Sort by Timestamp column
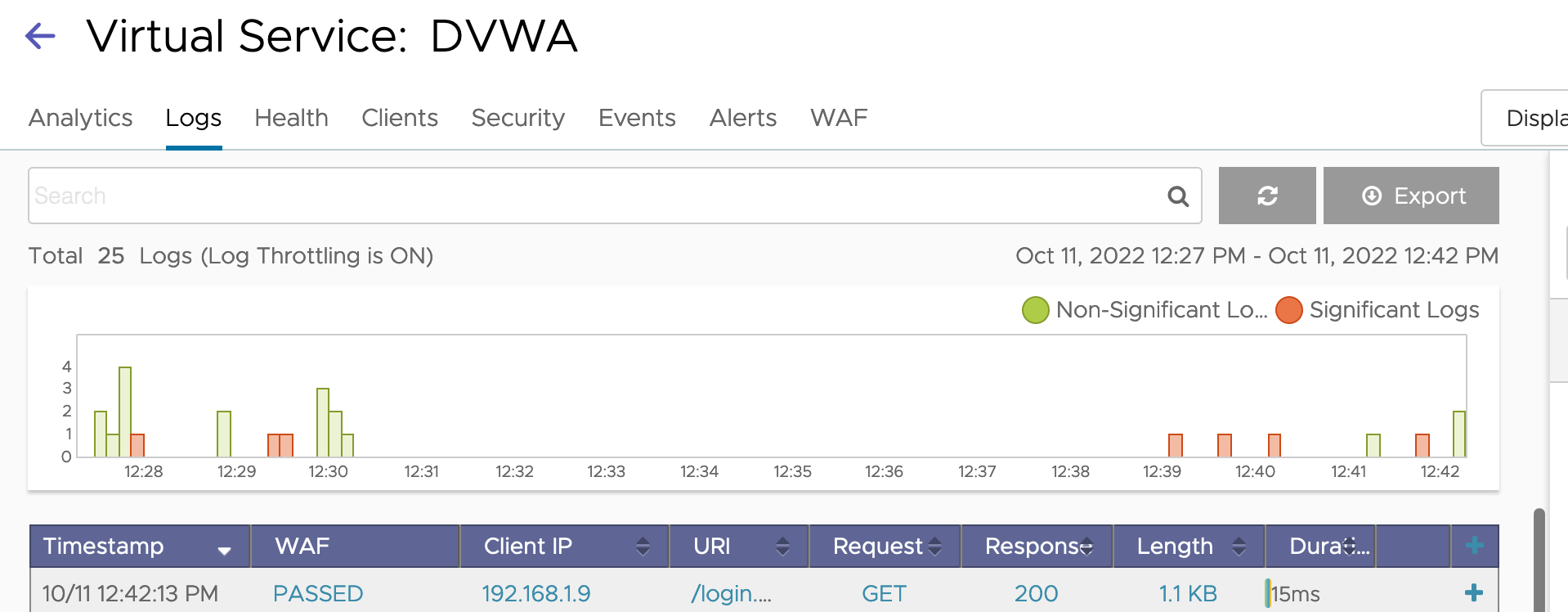 [x=140, y=546]
